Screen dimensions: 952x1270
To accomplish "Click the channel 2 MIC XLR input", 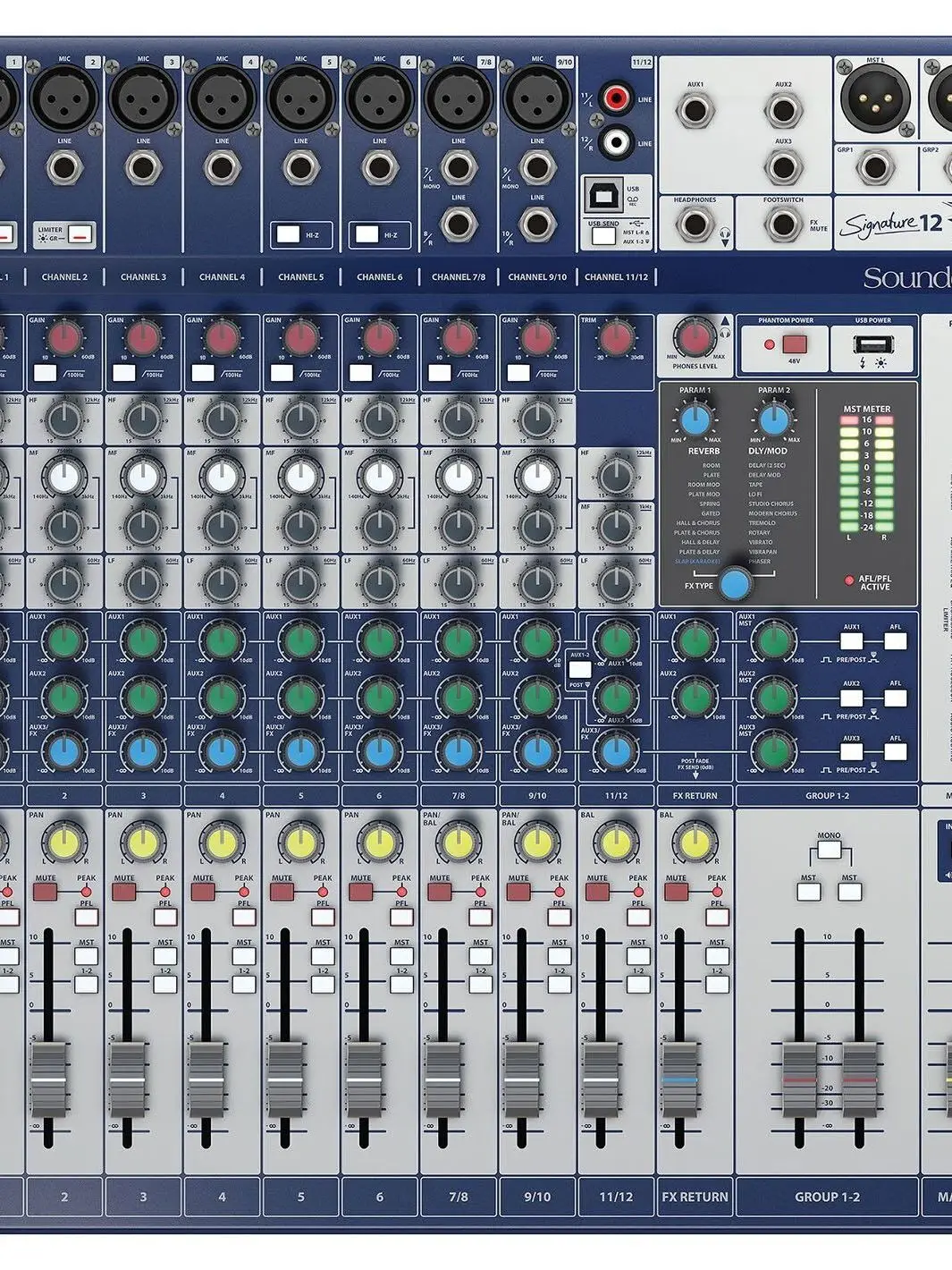I will [64, 98].
